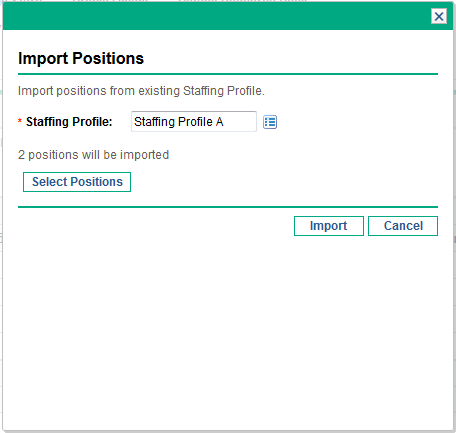Click the Cancel button
Viewport: 456px width, 433px height.
tap(403, 226)
